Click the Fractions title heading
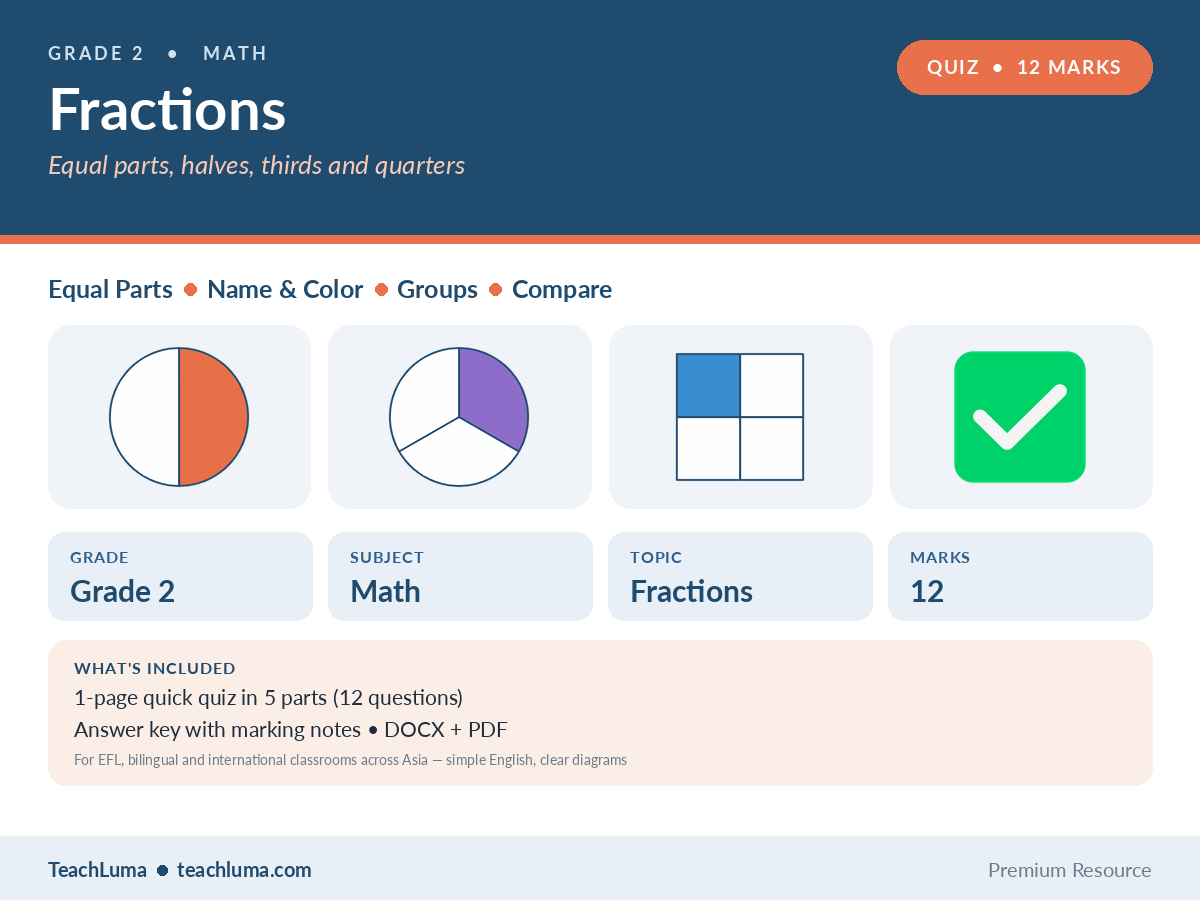Screen dimensions: 1200x900 click(168, 110)
